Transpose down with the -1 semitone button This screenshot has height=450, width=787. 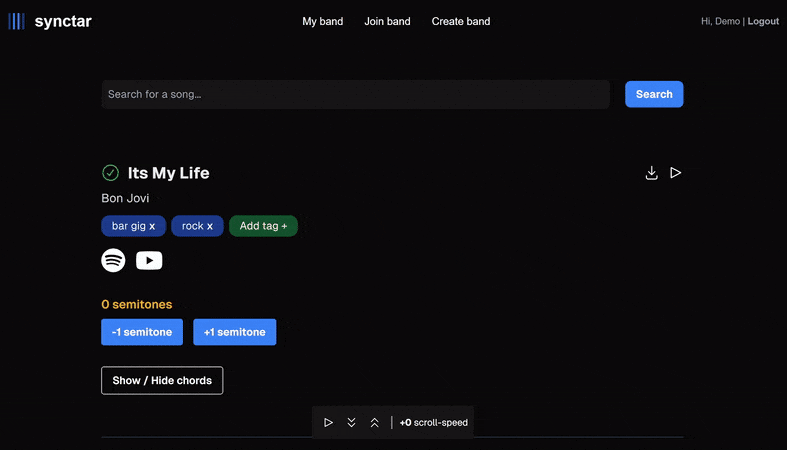[142, 332]
